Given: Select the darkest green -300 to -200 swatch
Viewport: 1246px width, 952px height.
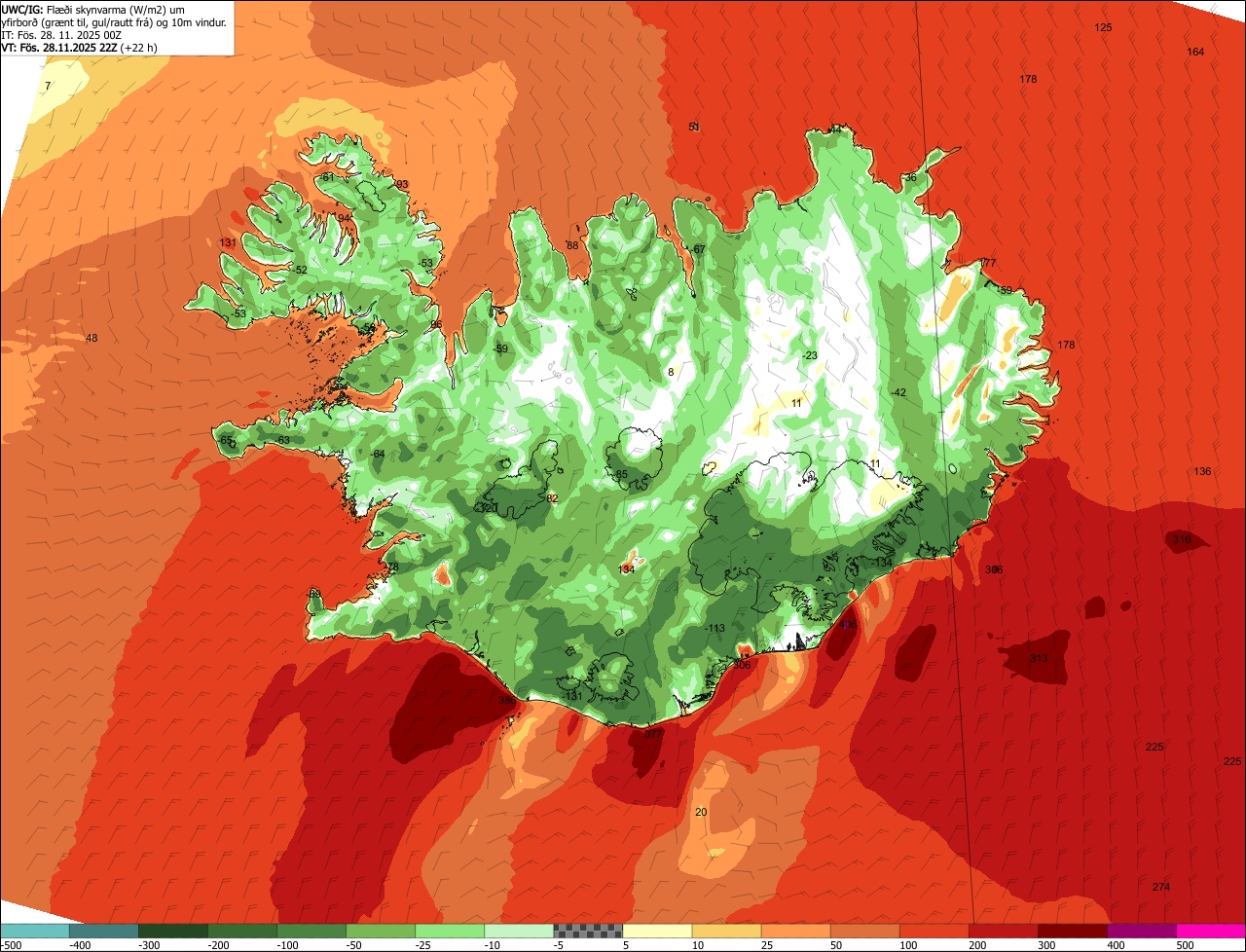Looking at the screenshot, I should [x=173, y=931].
